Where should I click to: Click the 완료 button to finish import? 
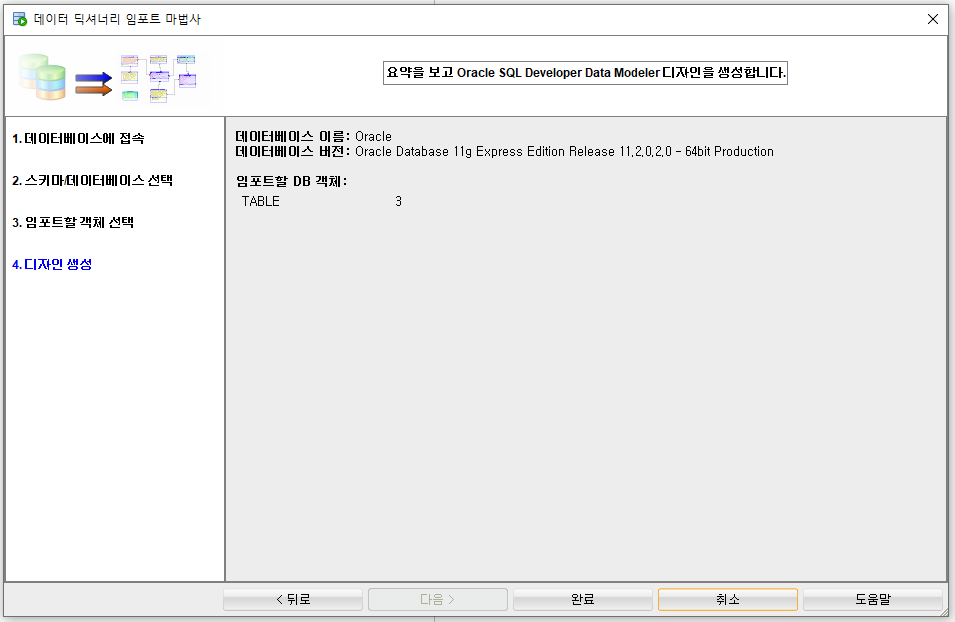point(582,599)
